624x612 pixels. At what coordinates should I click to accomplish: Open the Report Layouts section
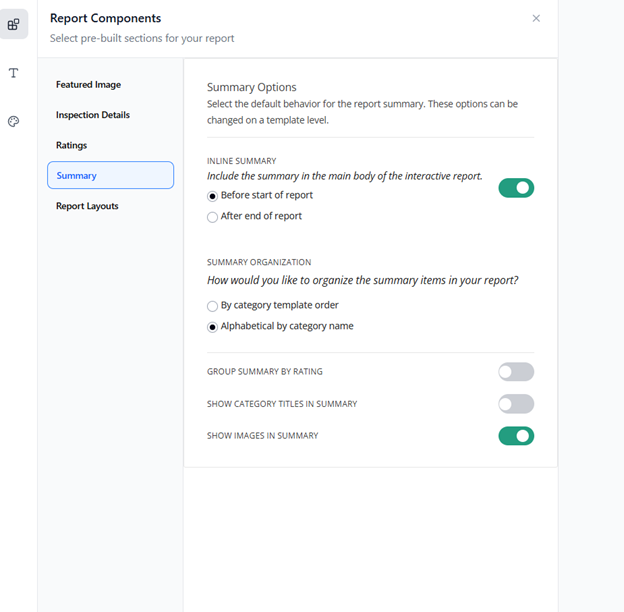[87, 206]
